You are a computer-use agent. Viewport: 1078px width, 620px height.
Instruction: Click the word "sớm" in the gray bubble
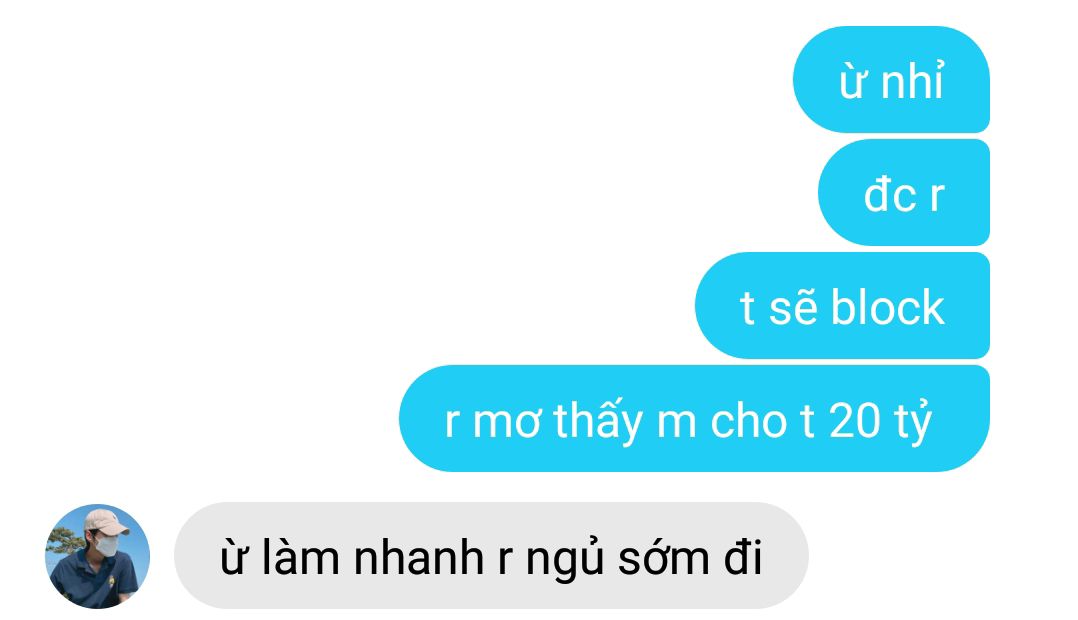pyautogui.click(x=663, y=558)
